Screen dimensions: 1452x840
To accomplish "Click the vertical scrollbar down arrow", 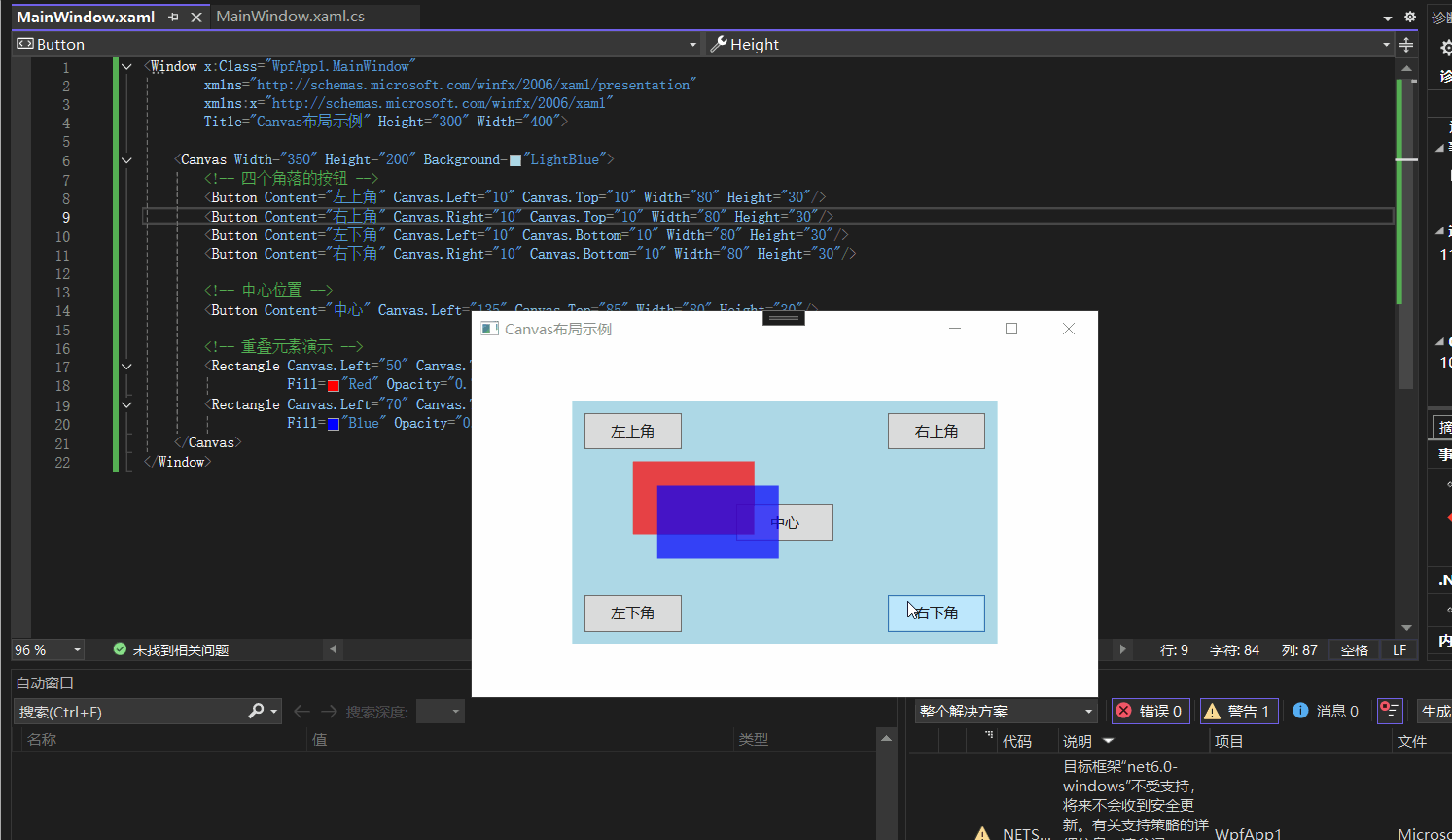I will coord(1406,628).
